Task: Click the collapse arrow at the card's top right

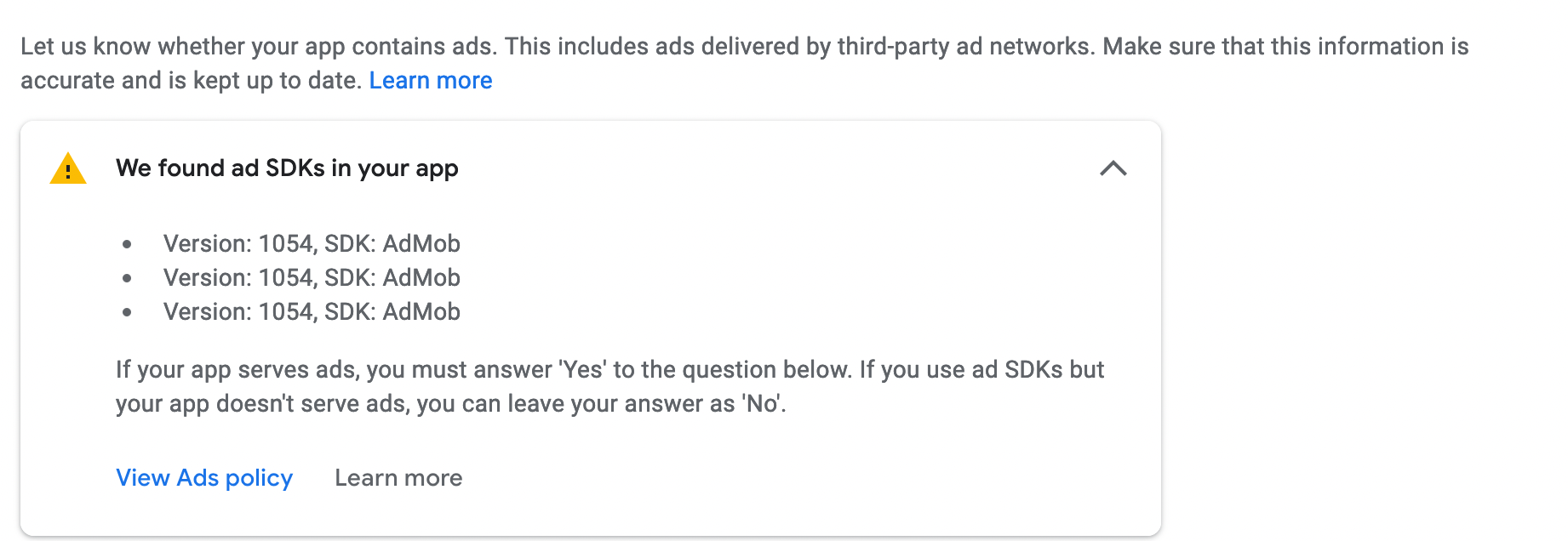Action: (x=1115, y=168)
